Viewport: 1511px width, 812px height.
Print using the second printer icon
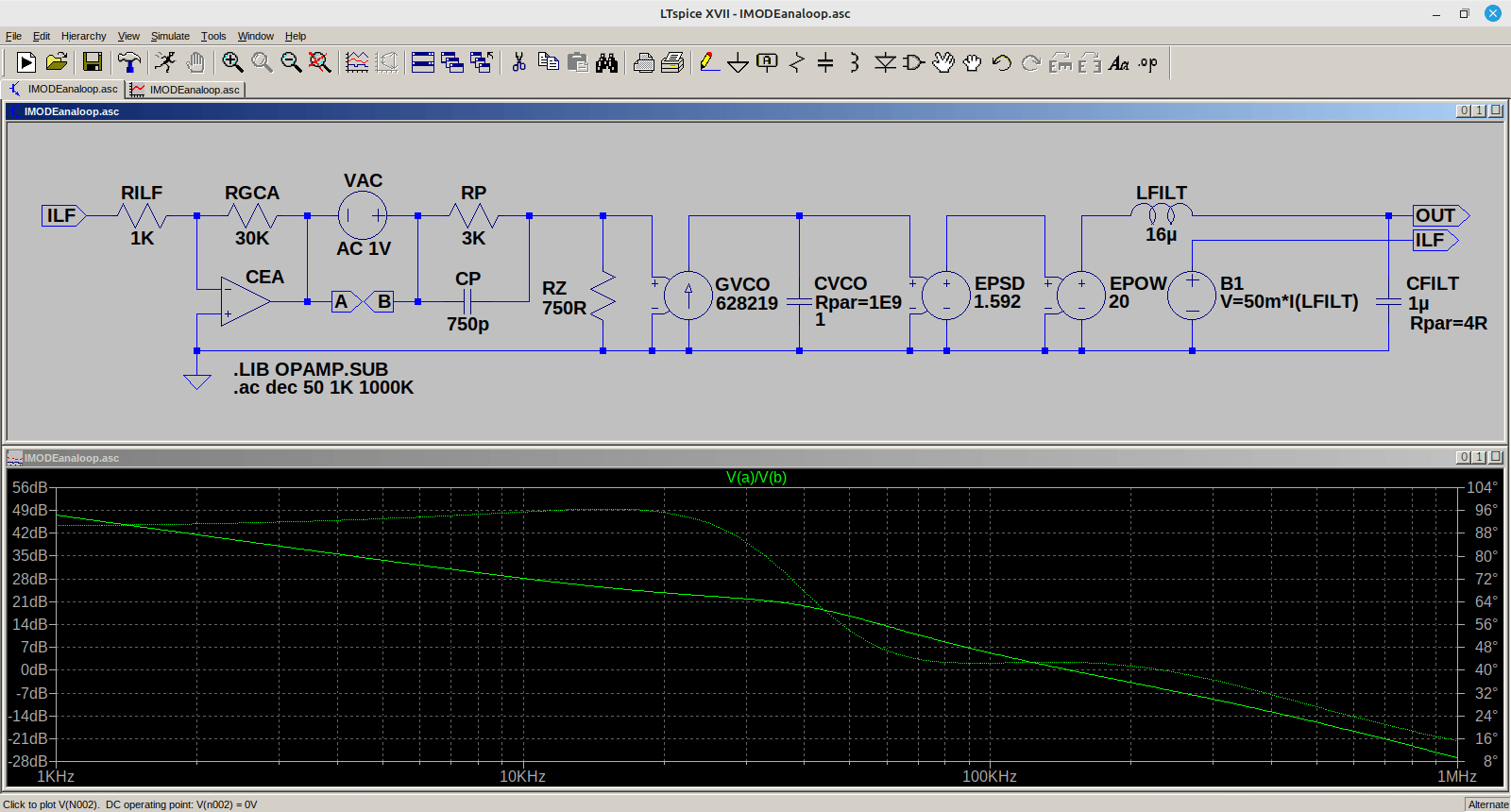[x=672, y=62]
